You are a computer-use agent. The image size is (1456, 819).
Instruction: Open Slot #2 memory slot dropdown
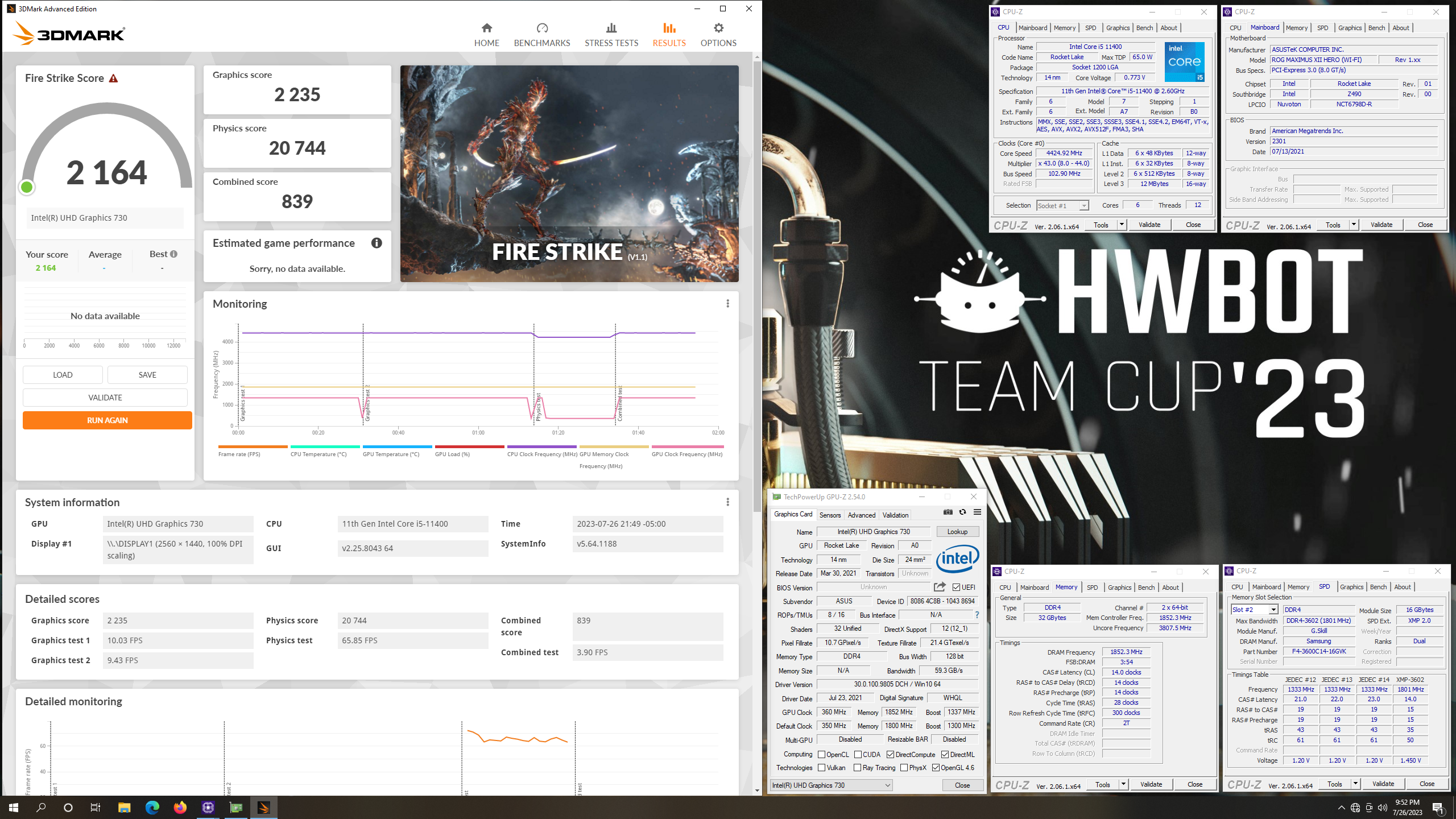click(1255, 610)
